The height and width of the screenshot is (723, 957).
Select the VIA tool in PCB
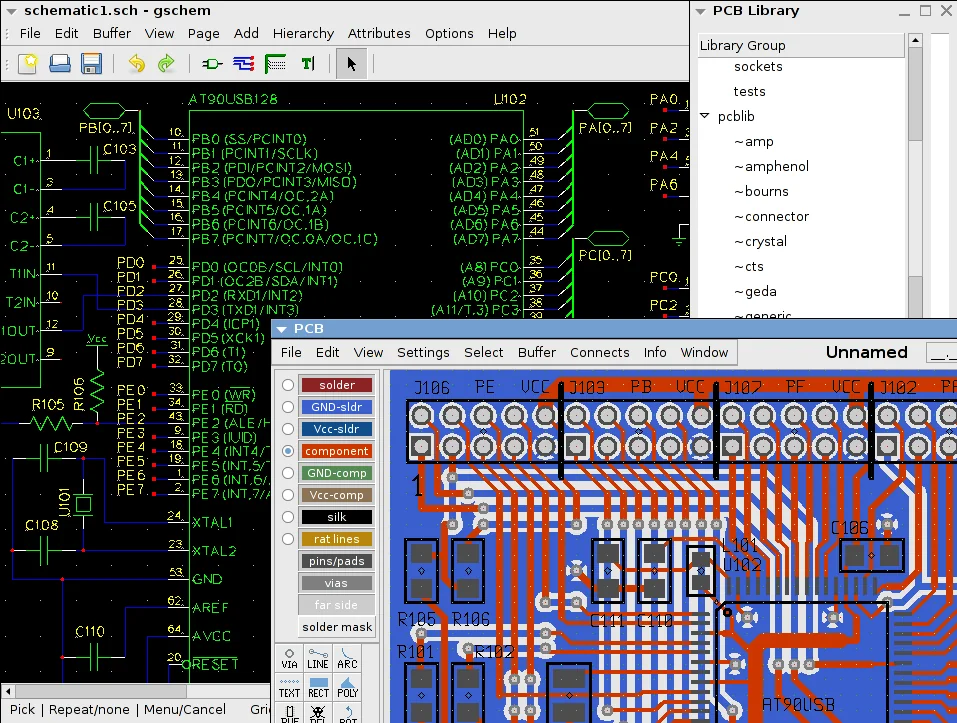(289, 660)
